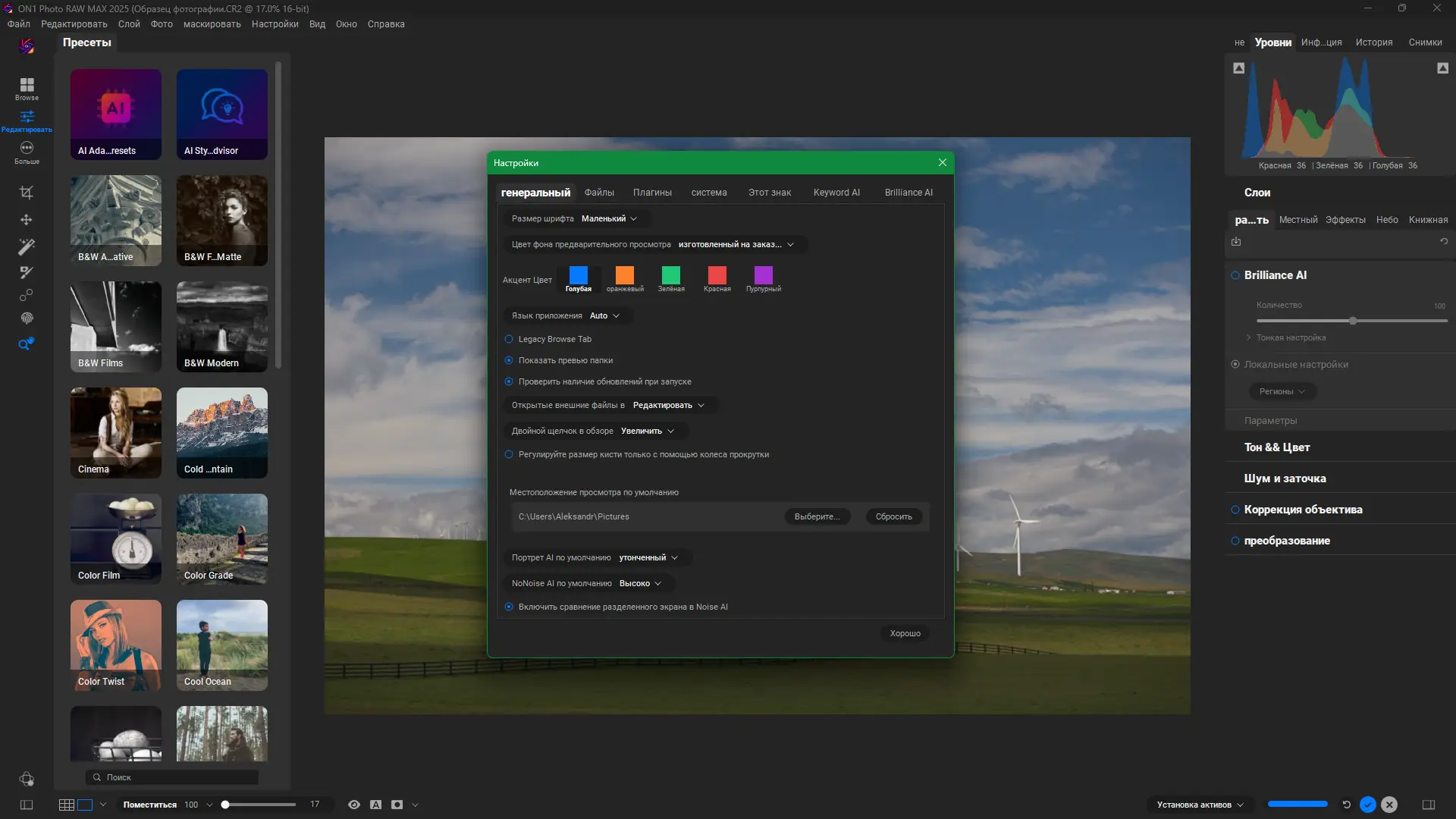Select the Move/Transform tool icon
Image resolution: width=1456 pixels, height=819 pixels.
(27, 220)
